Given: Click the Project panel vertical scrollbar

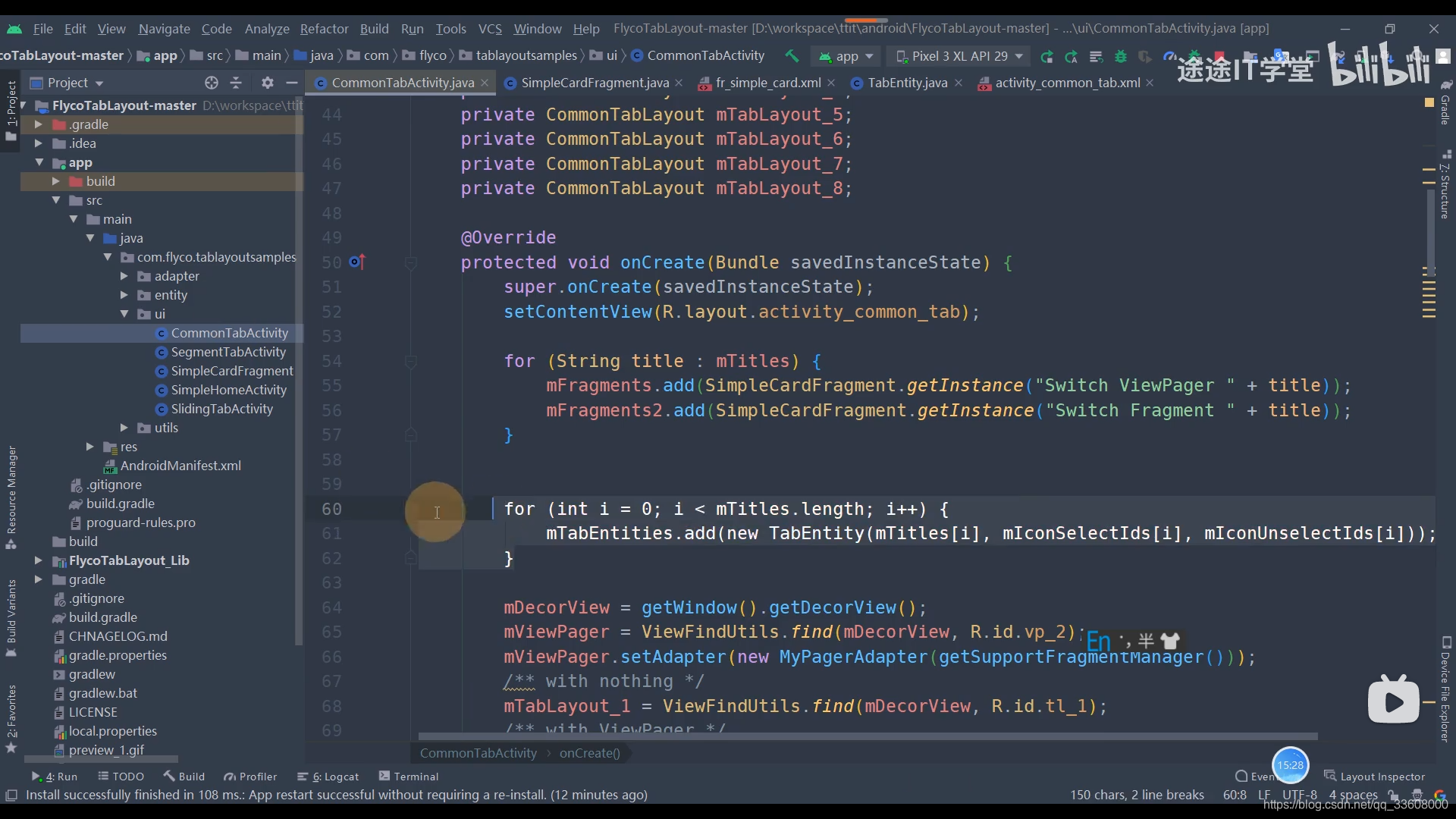Looking at the screenshot, I should click(298, 372).
